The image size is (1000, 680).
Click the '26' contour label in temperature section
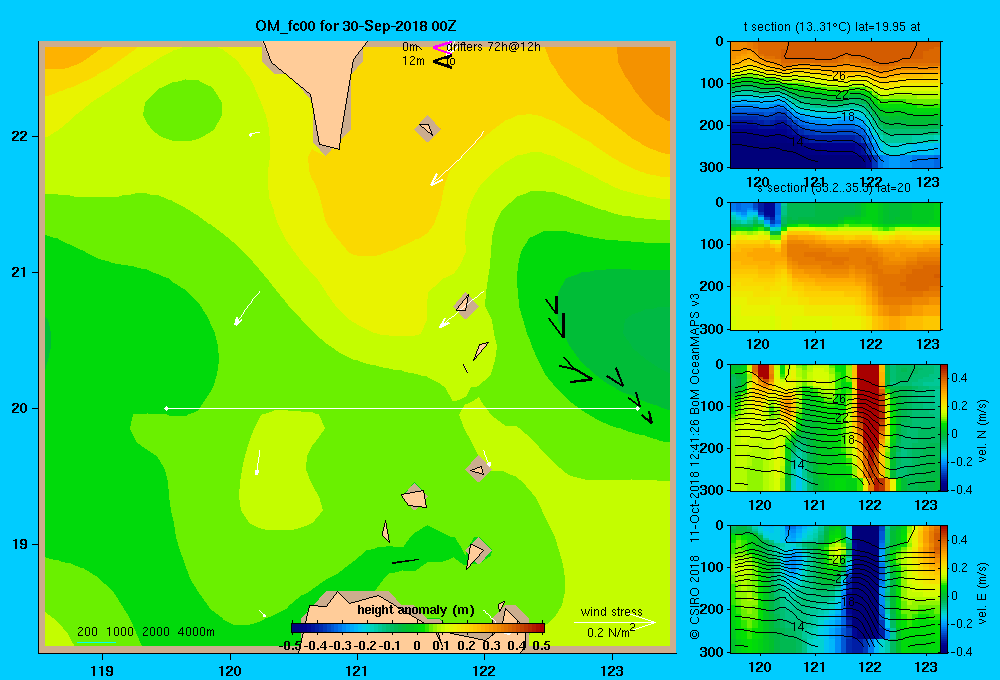click(839, 76)
